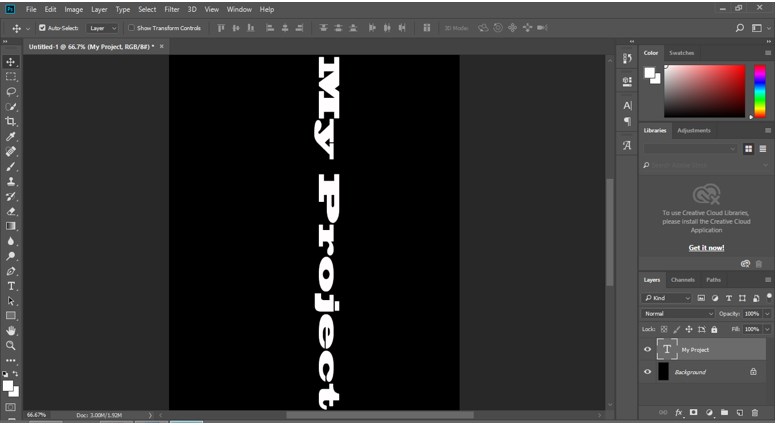Screen dimensions: 776x425
Task: Open the workspace switcher dropdown
Action: point(759,28)
